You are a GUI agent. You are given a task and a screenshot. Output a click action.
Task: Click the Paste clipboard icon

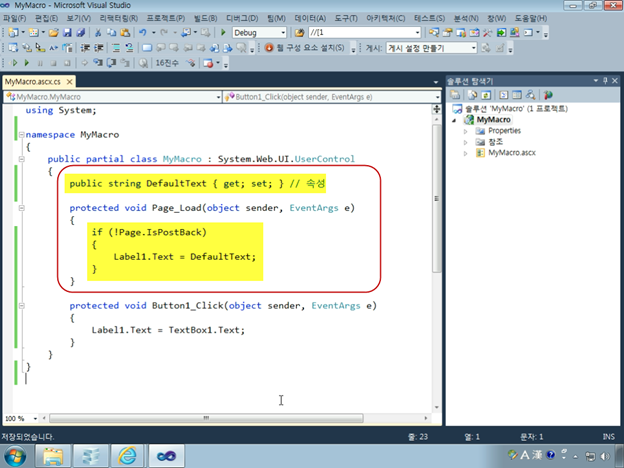pyautogui.click(x=125, y=33)
